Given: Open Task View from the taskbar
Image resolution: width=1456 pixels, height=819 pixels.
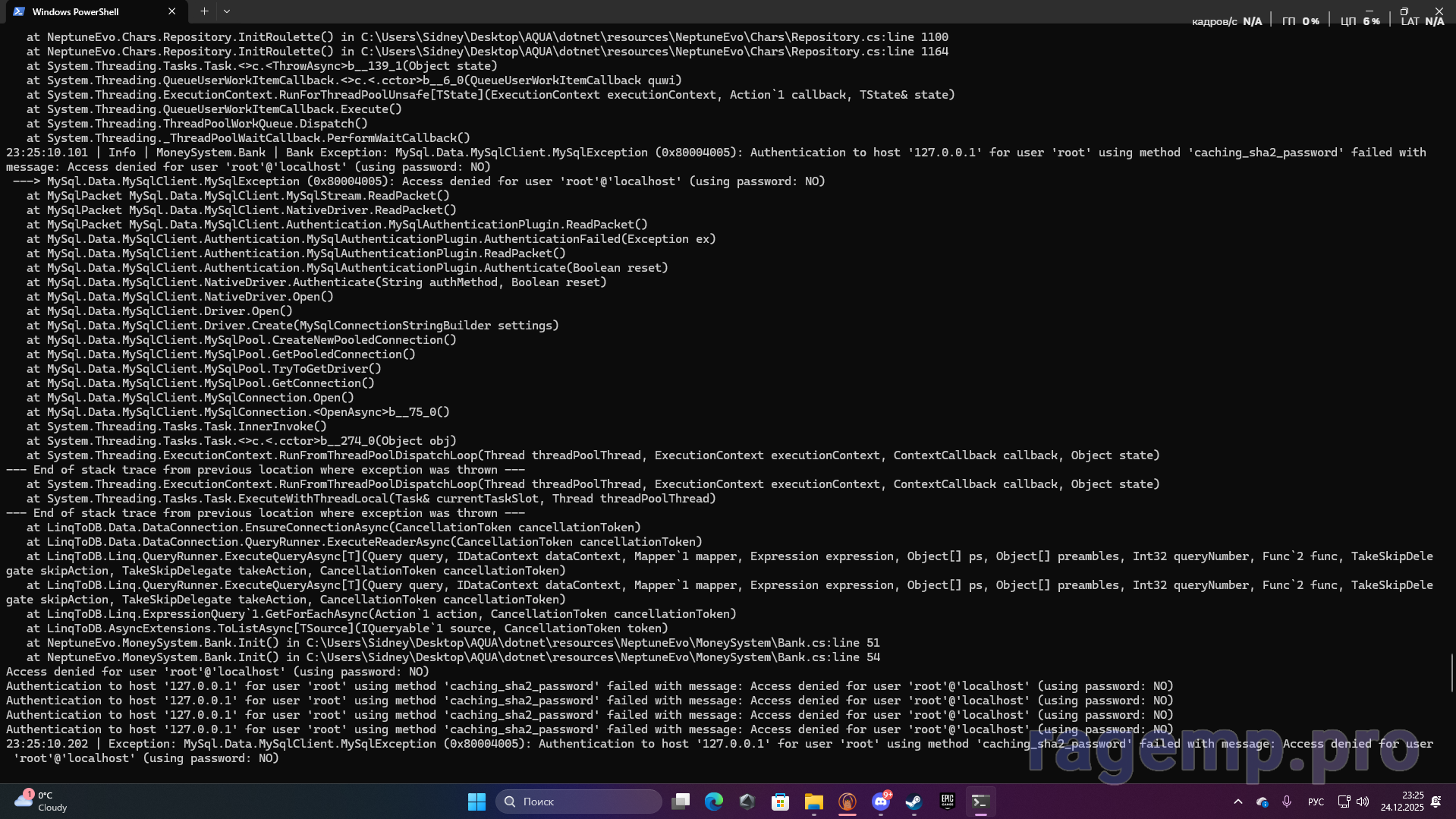Looking at the screenshot, I should (x=681, y=802).
